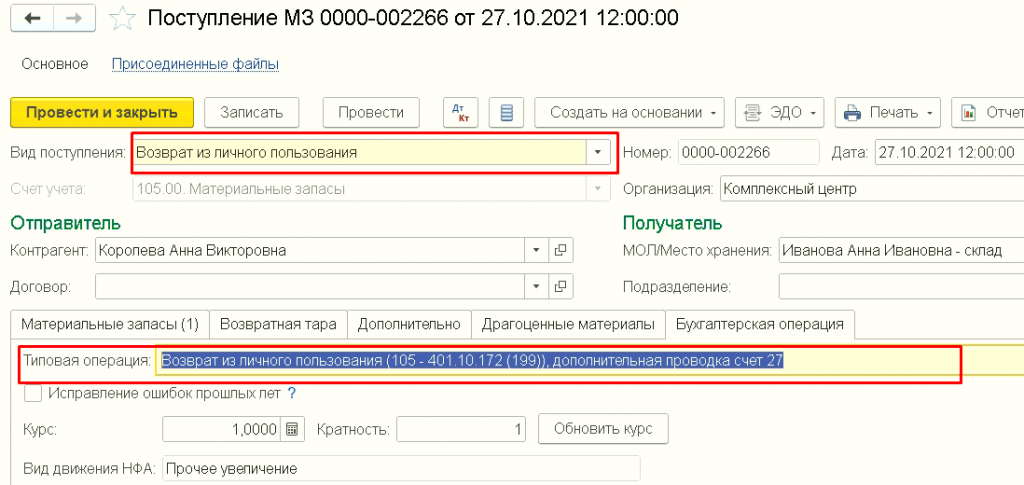This screenshot has height=485, width=1024.
Task: Expand the Вид поступления dropdown
Action: click(598, 153)
